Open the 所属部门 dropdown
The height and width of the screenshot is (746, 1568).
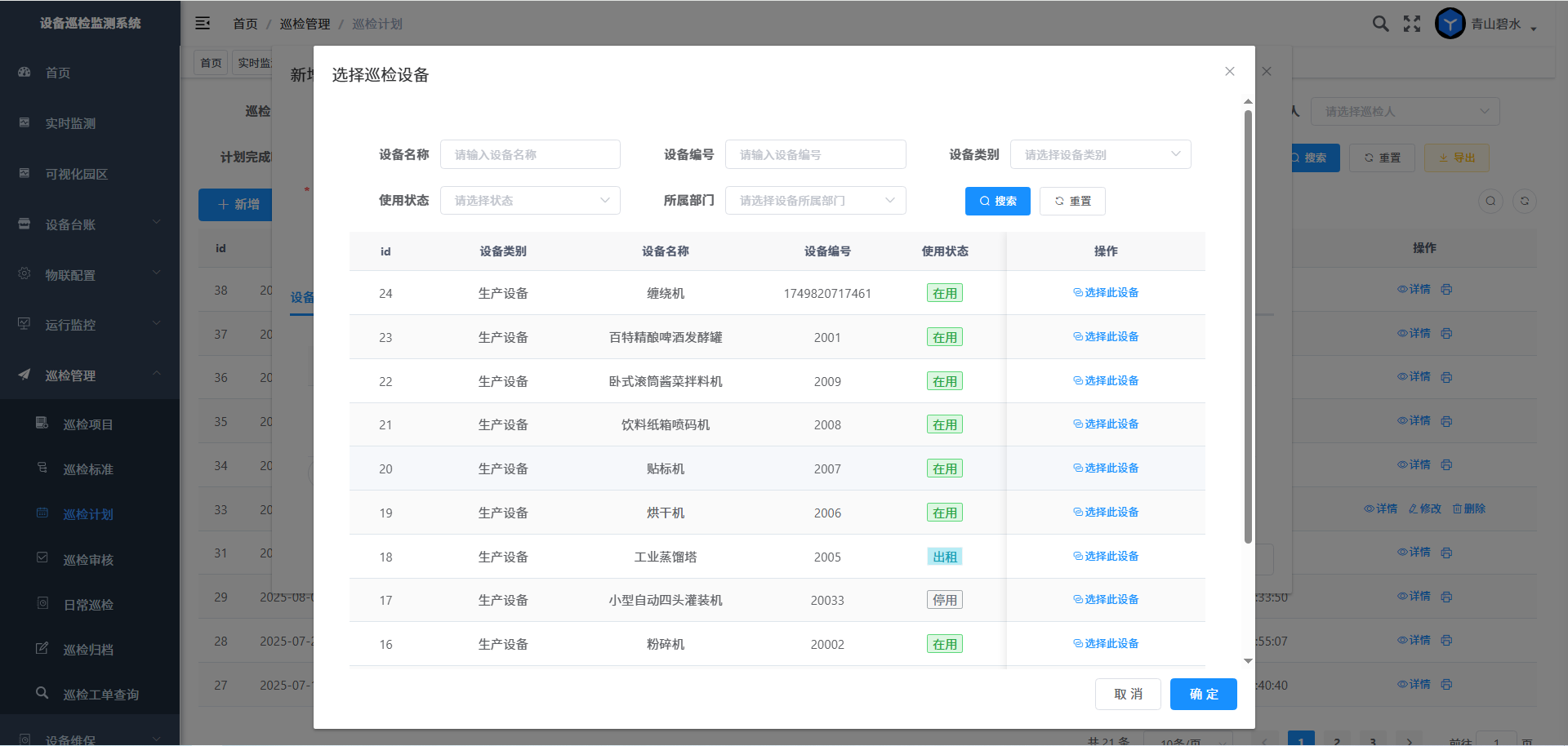pyautogui.click(x=815, y=201)
